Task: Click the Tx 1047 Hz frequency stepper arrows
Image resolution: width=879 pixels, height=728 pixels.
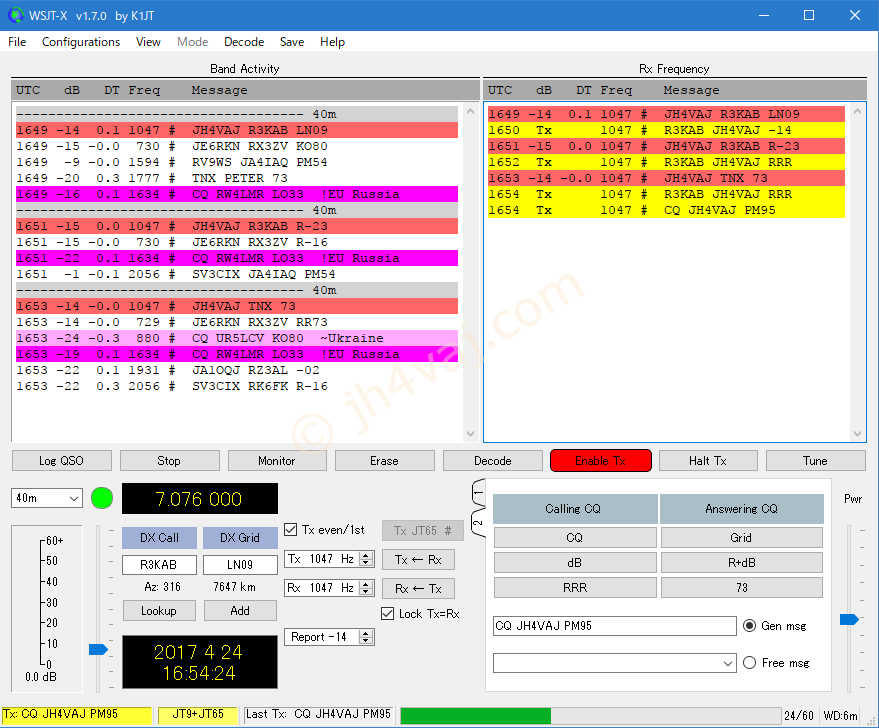Action: (x=367, y=559)
